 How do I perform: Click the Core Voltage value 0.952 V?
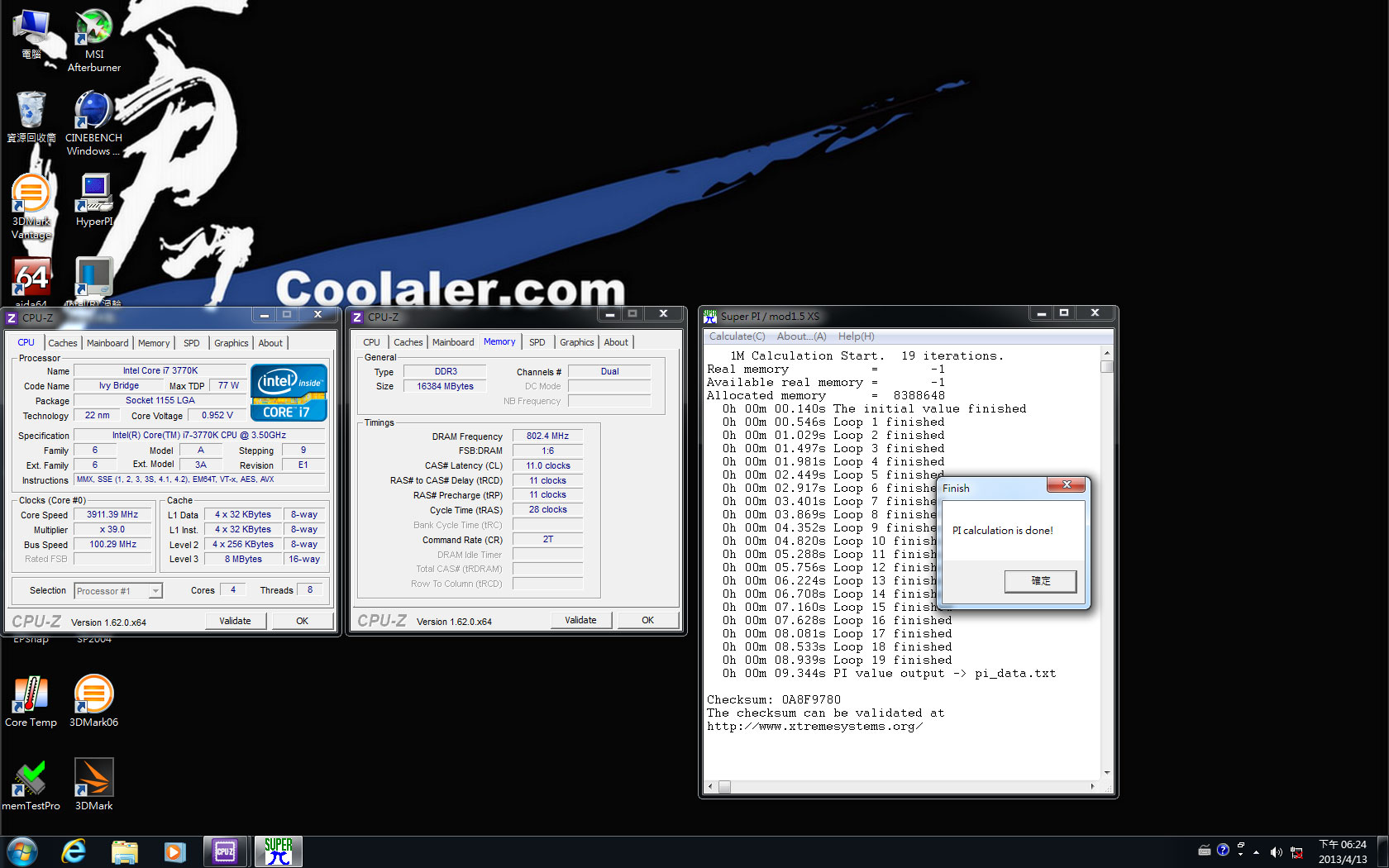point(217,415)
